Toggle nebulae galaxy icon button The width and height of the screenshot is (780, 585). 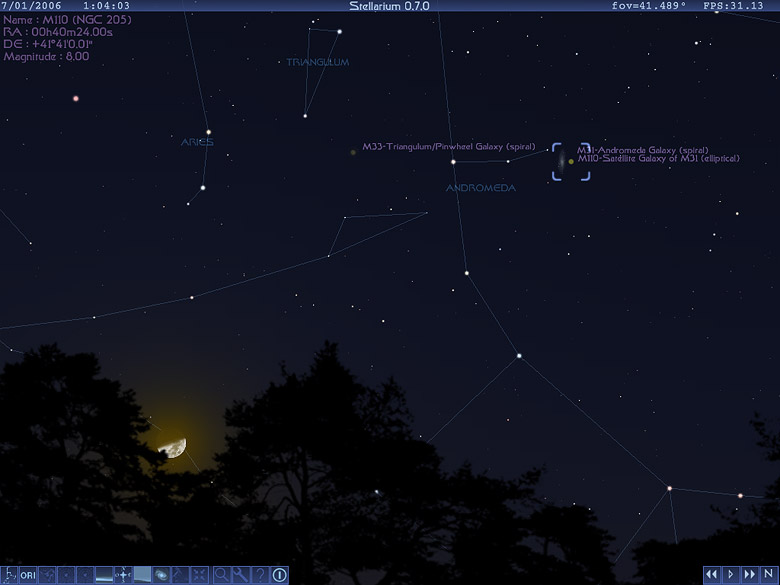click(x=161, y=575)
